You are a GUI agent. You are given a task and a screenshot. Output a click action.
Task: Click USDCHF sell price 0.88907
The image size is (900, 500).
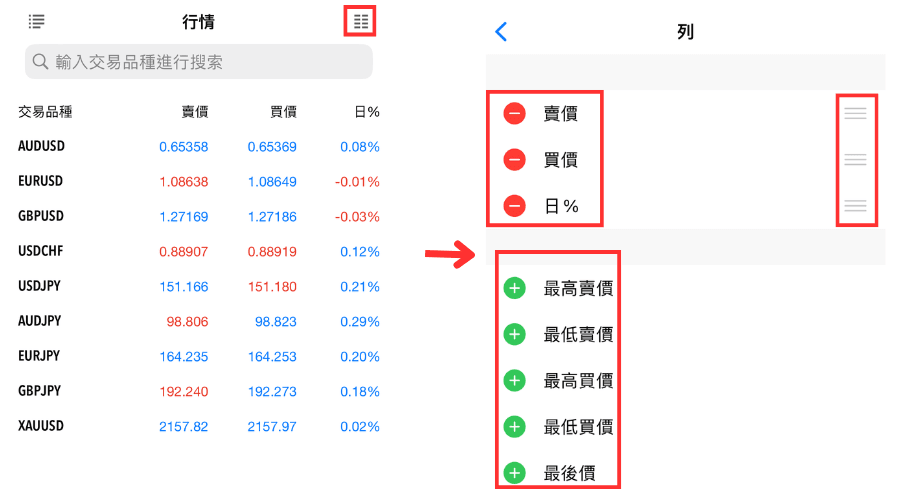coord(184,252)
